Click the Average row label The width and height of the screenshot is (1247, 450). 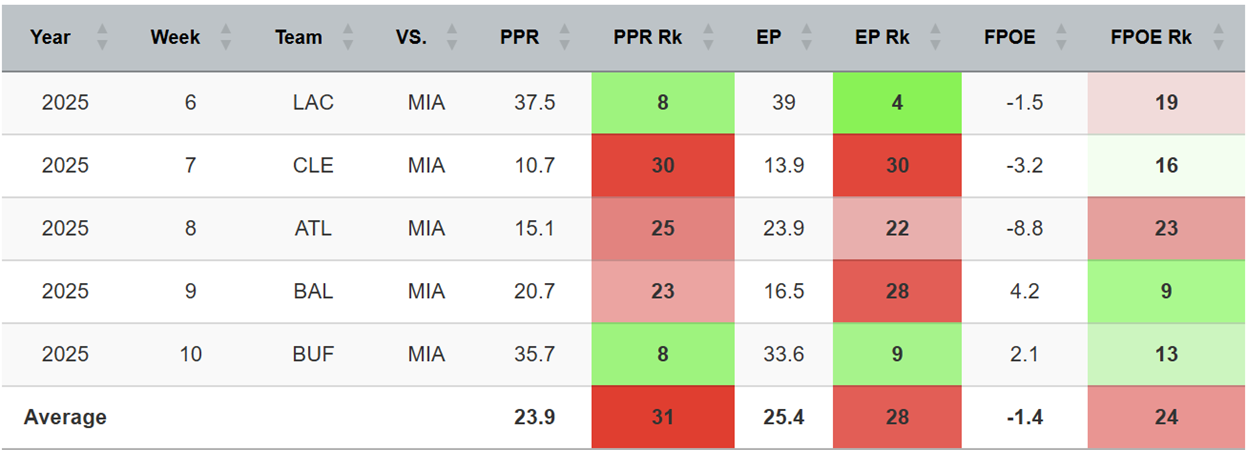[65, 417]
